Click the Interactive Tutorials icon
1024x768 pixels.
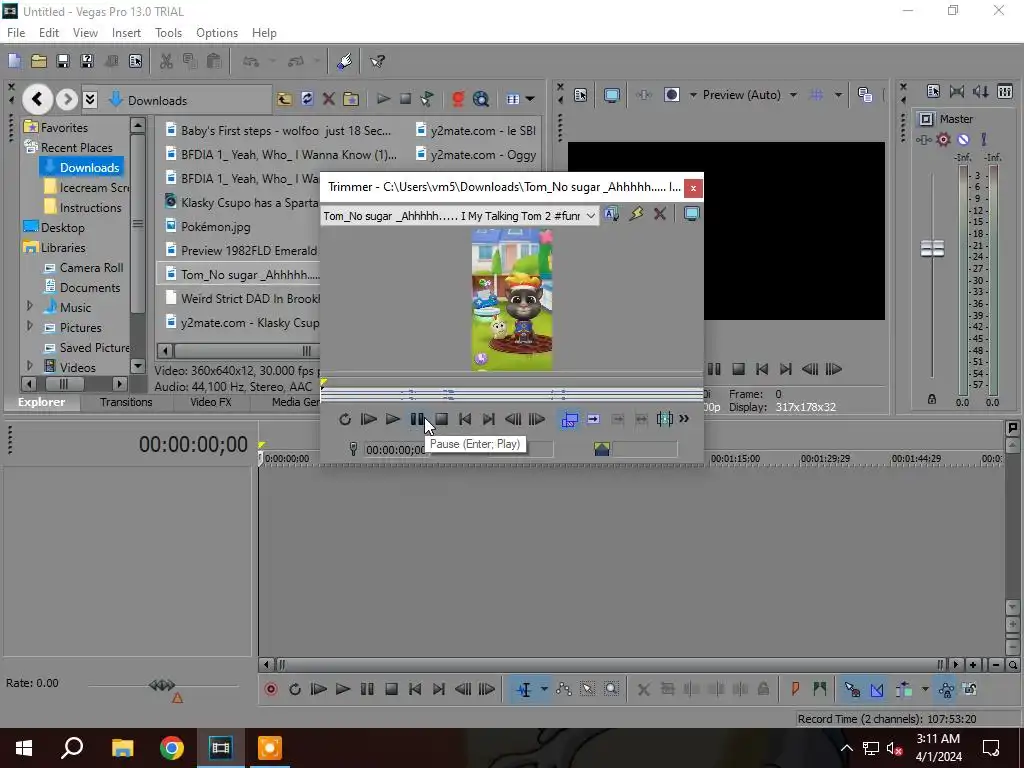pos(345,61)
